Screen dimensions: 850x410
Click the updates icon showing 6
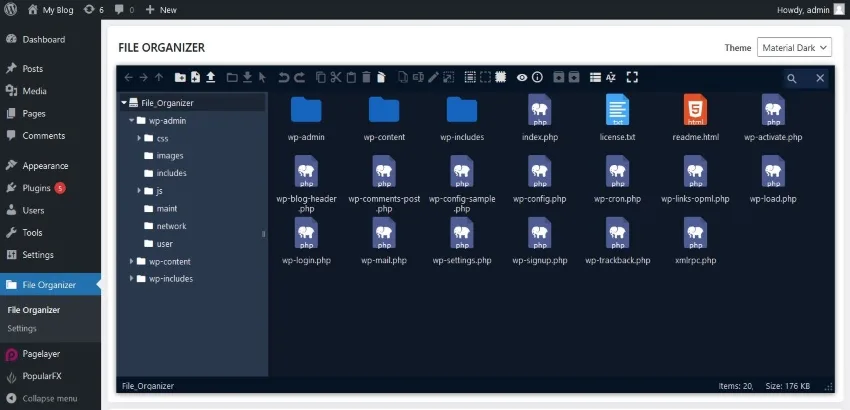[x=94, y=10]
